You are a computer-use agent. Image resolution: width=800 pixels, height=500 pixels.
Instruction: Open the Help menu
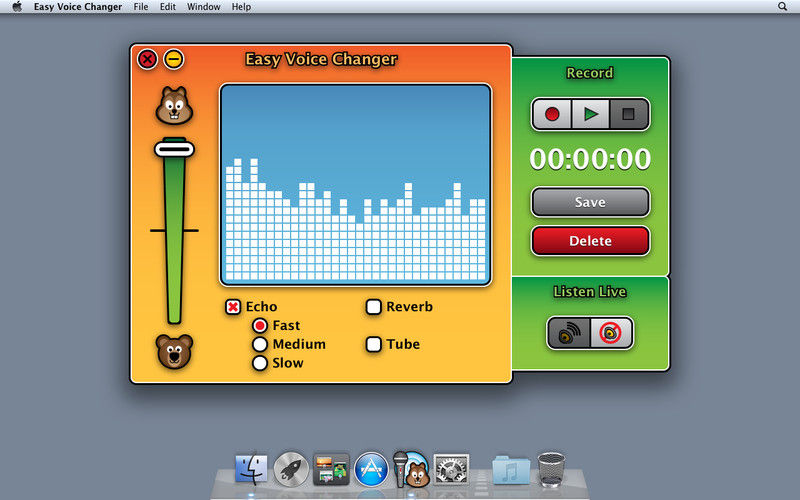point(241,7)
